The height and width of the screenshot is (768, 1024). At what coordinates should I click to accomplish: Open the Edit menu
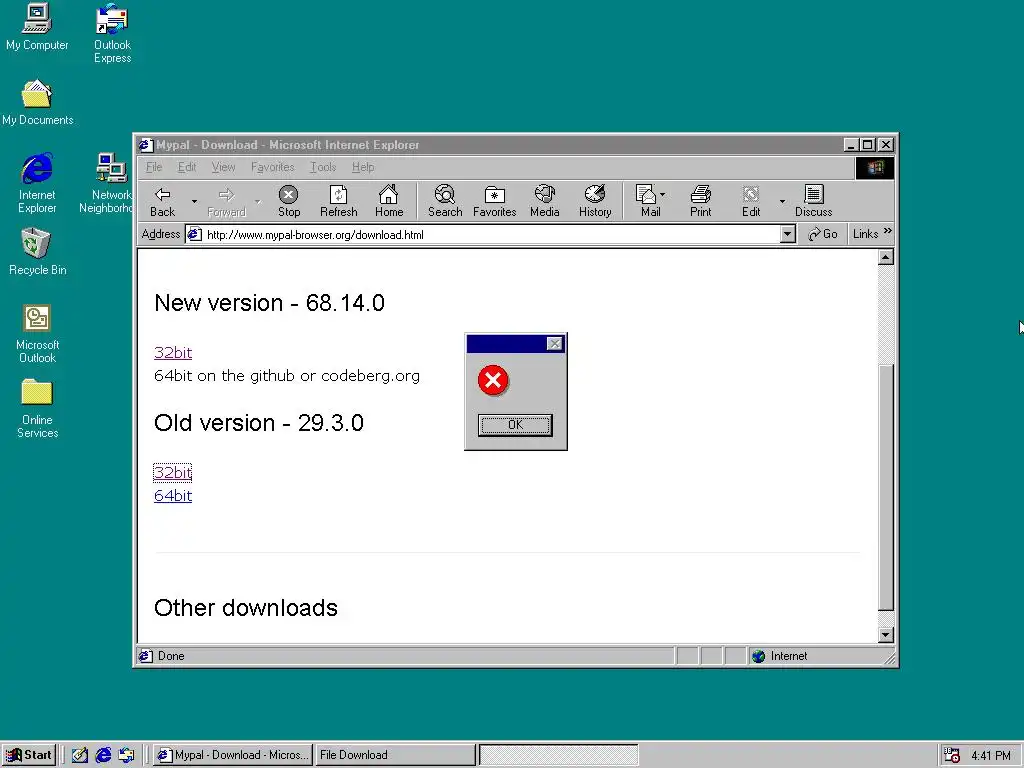(x=187, y=167)
